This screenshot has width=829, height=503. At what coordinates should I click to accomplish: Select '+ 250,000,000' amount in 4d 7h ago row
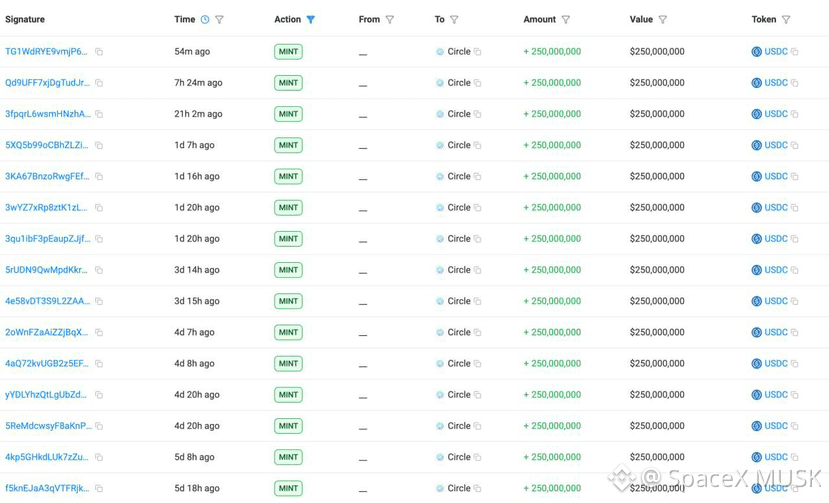pos(552,332)
